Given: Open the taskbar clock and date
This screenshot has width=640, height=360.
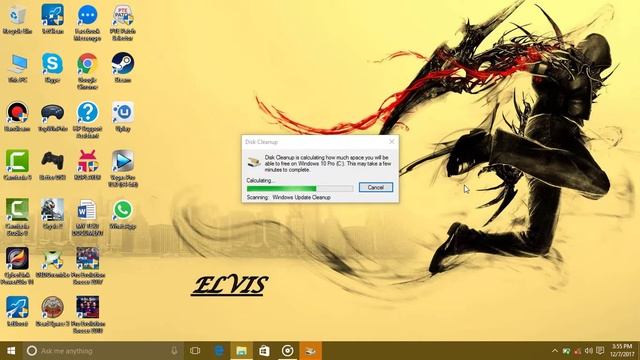Looking at the screenshot, I should [x=622, y=351].
